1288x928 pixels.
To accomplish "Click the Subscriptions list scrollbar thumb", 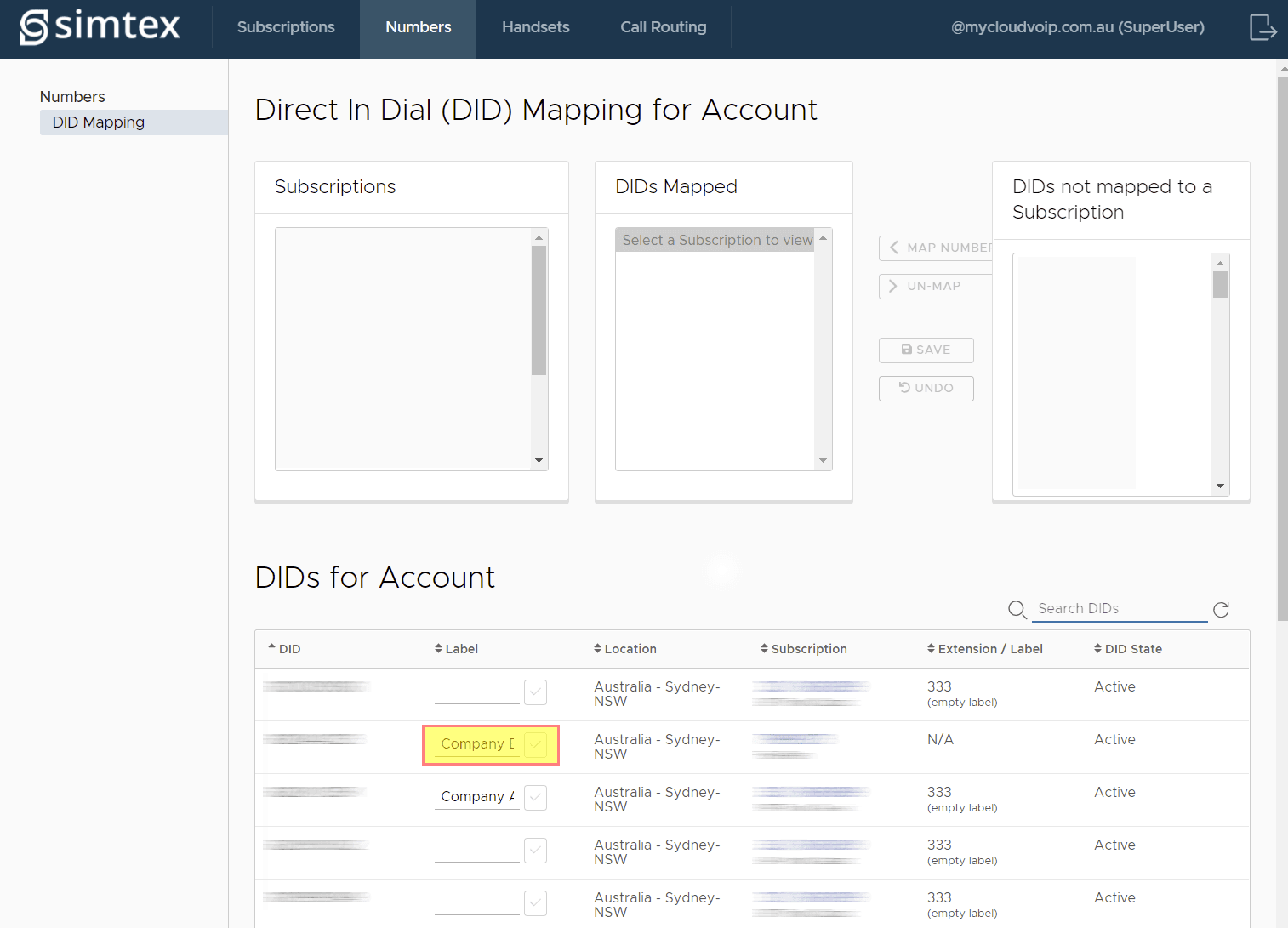I will click(x=539, y=310).
